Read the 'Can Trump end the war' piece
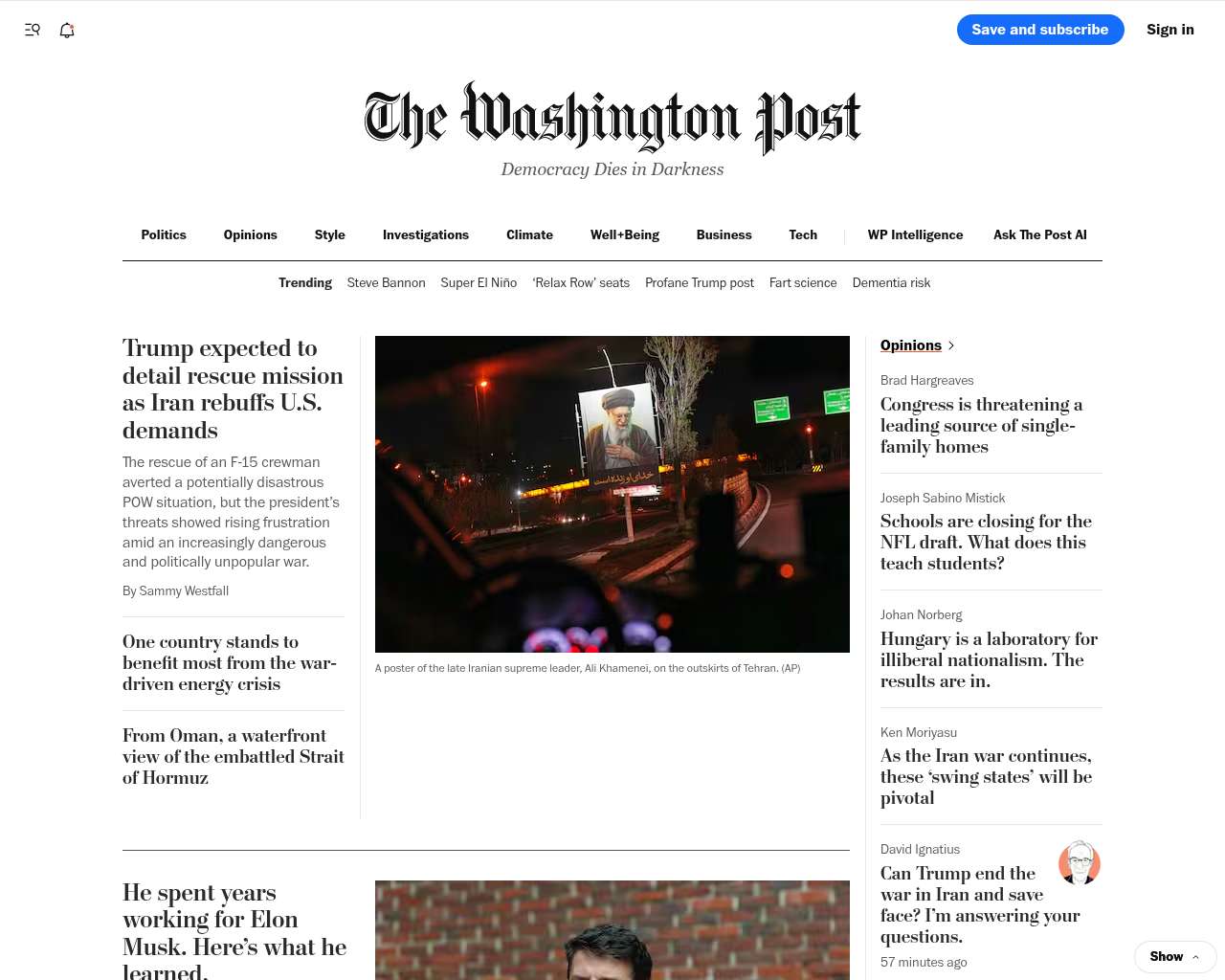The height and width of the screenshot is (980, 1225). click(x=980, y=905)
